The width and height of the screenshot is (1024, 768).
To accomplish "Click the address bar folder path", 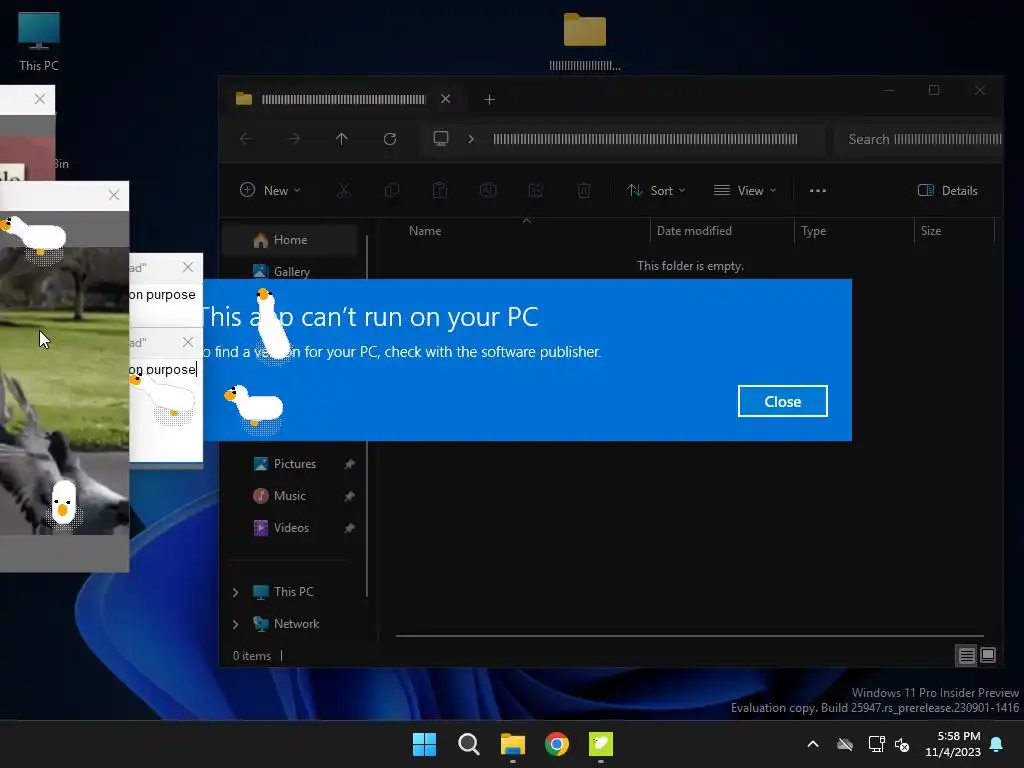I will (x=645, y=139).
